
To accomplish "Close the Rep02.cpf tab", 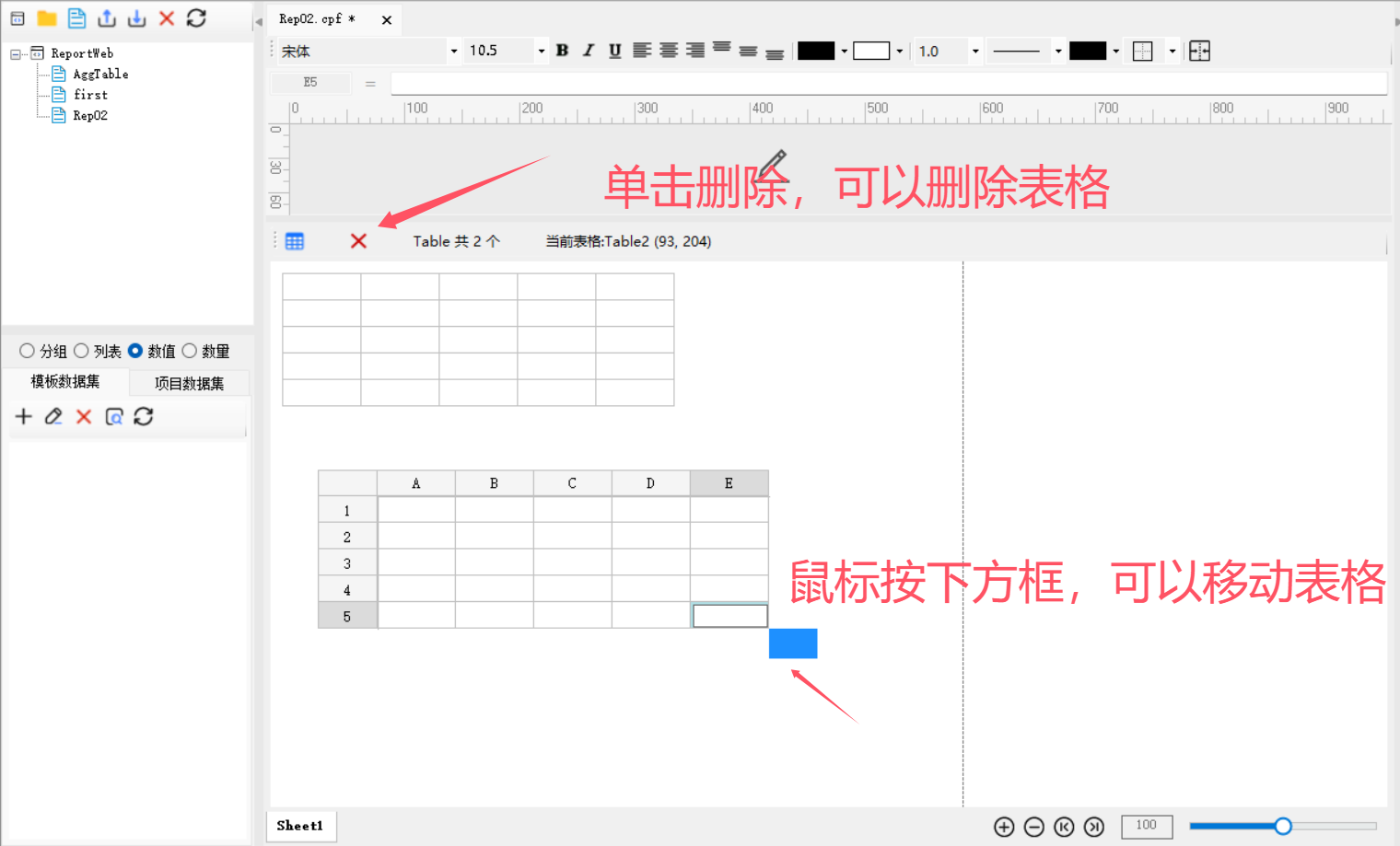I will tap(387, 19).
